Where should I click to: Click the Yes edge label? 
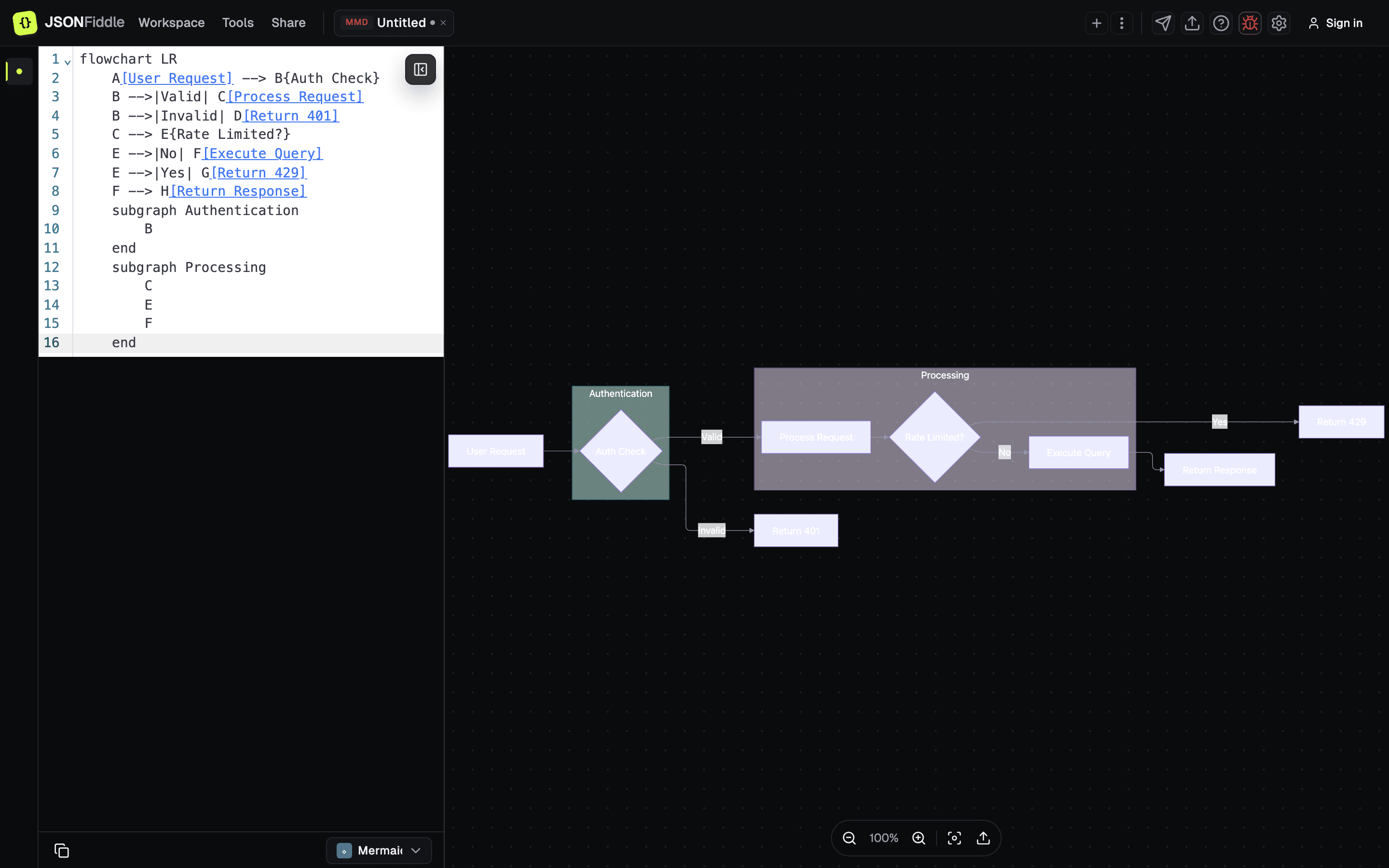(x=1220, y=422)
